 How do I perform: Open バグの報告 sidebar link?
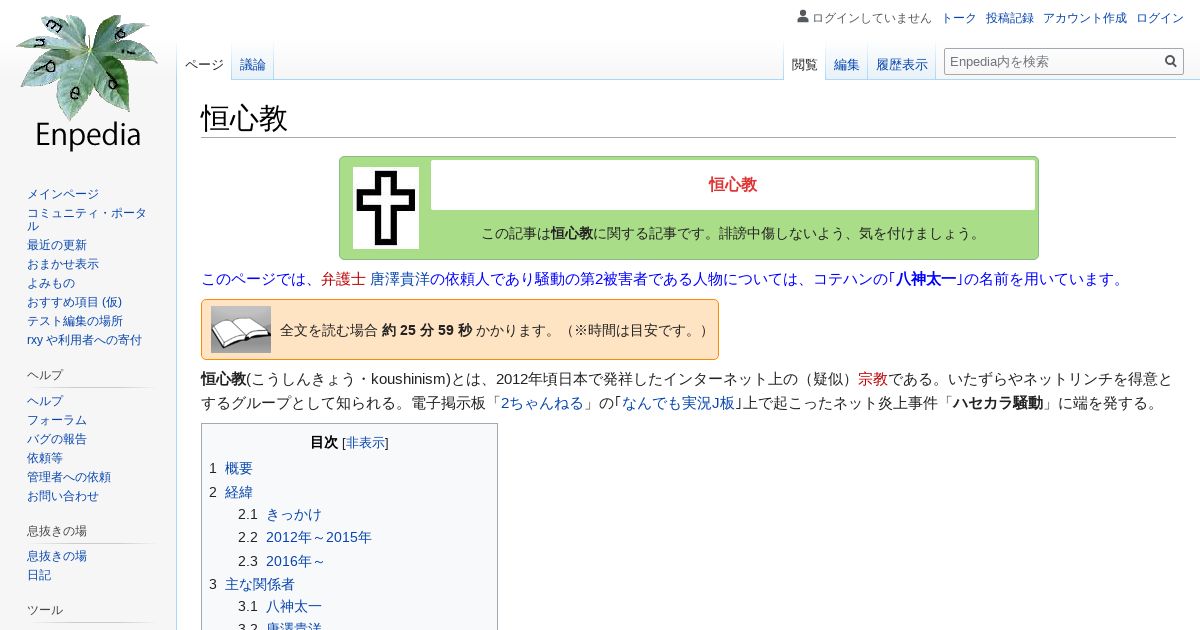(x=57, y=439)
